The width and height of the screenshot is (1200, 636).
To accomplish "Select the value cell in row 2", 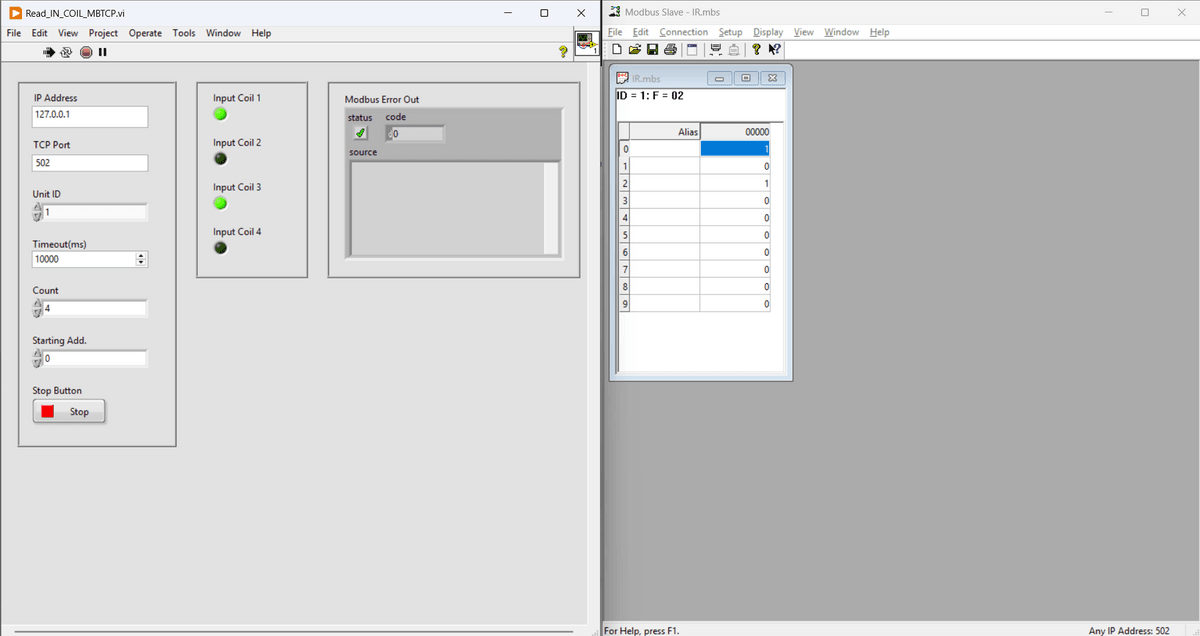I will [735, 184].
